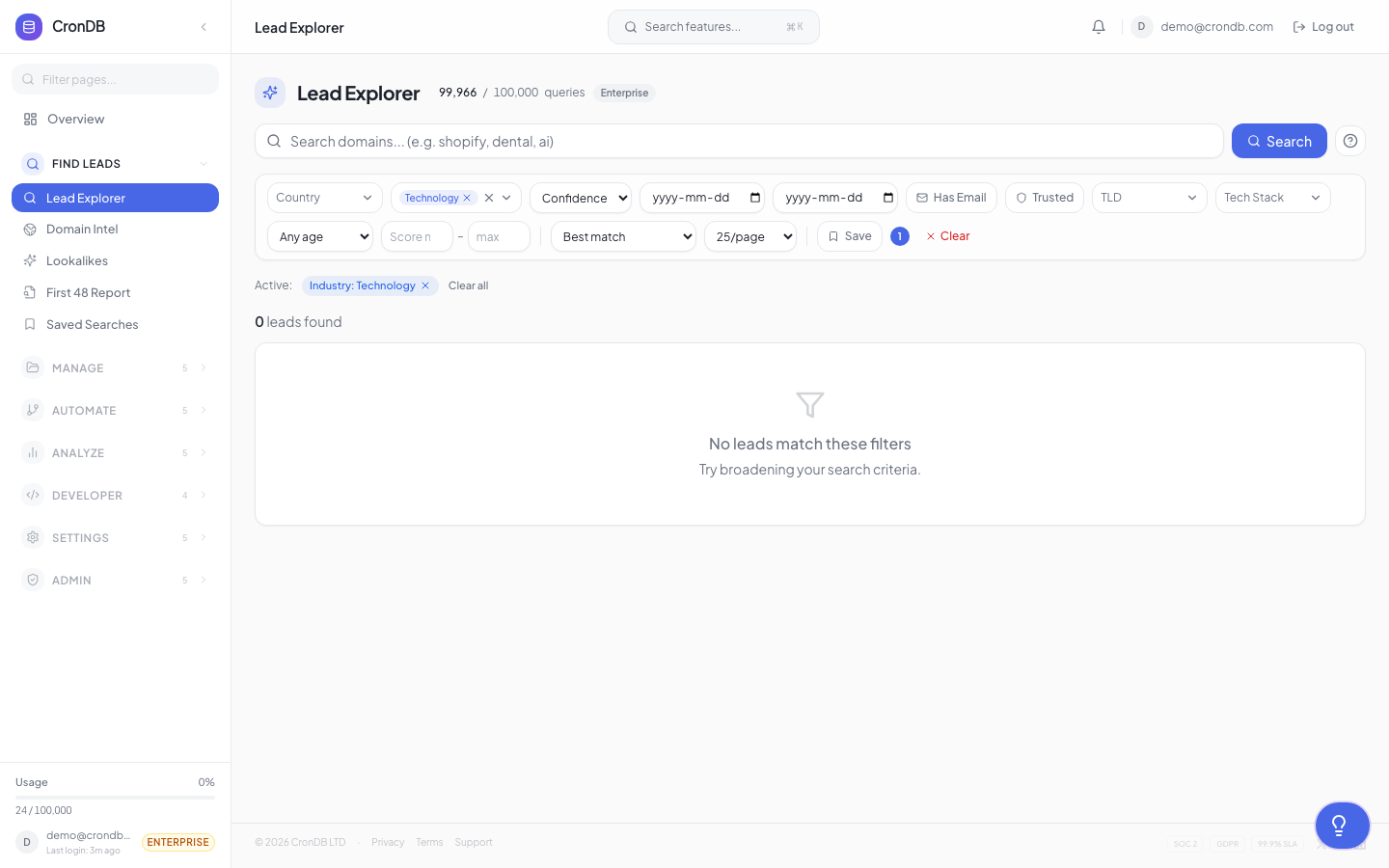The image size is (1389, 868).
Task: Open Saved Searches
Action: [115, 325]
